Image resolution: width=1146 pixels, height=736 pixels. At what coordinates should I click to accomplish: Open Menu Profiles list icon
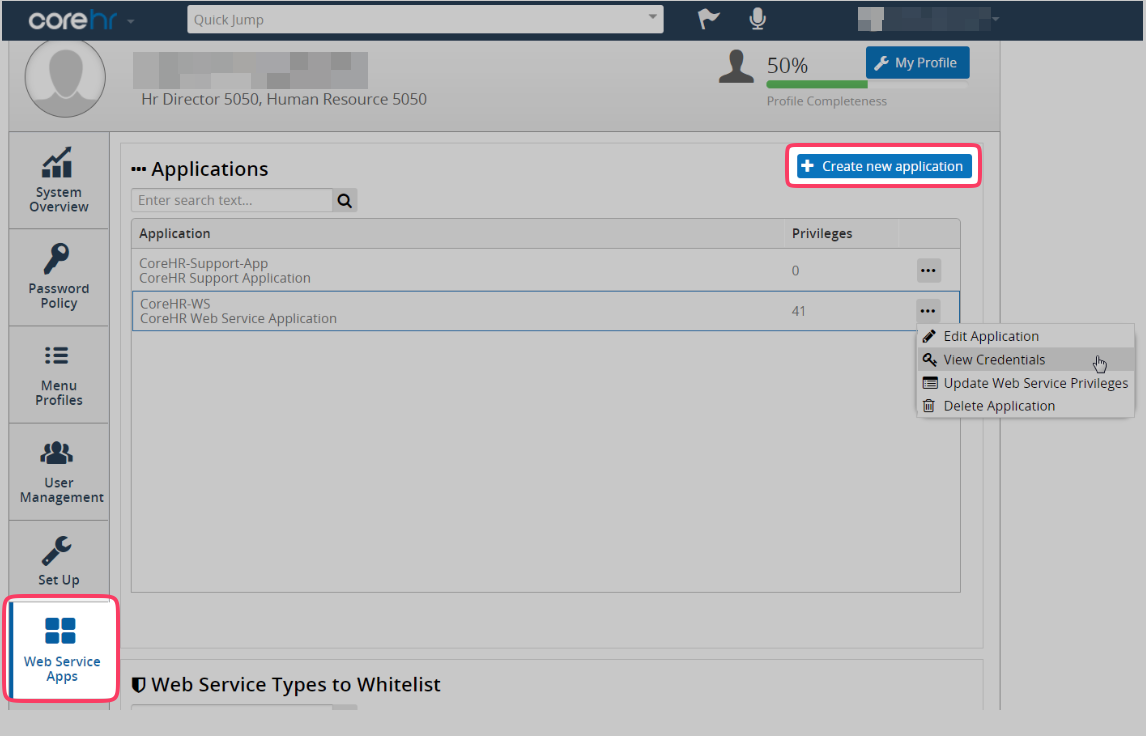[58, 356]
